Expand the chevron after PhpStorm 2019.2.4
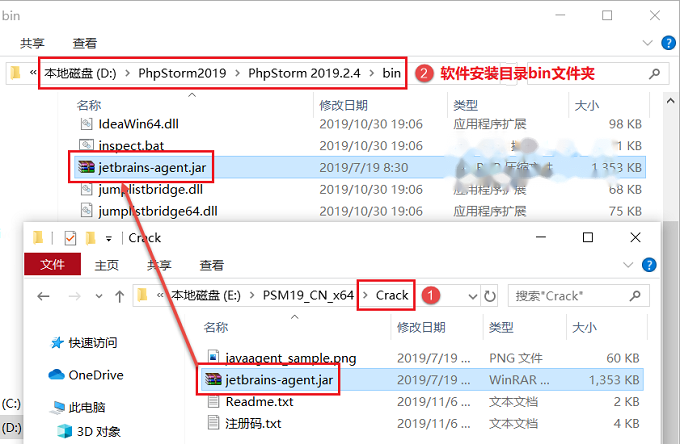680x444 pixels. pos(371,73)
